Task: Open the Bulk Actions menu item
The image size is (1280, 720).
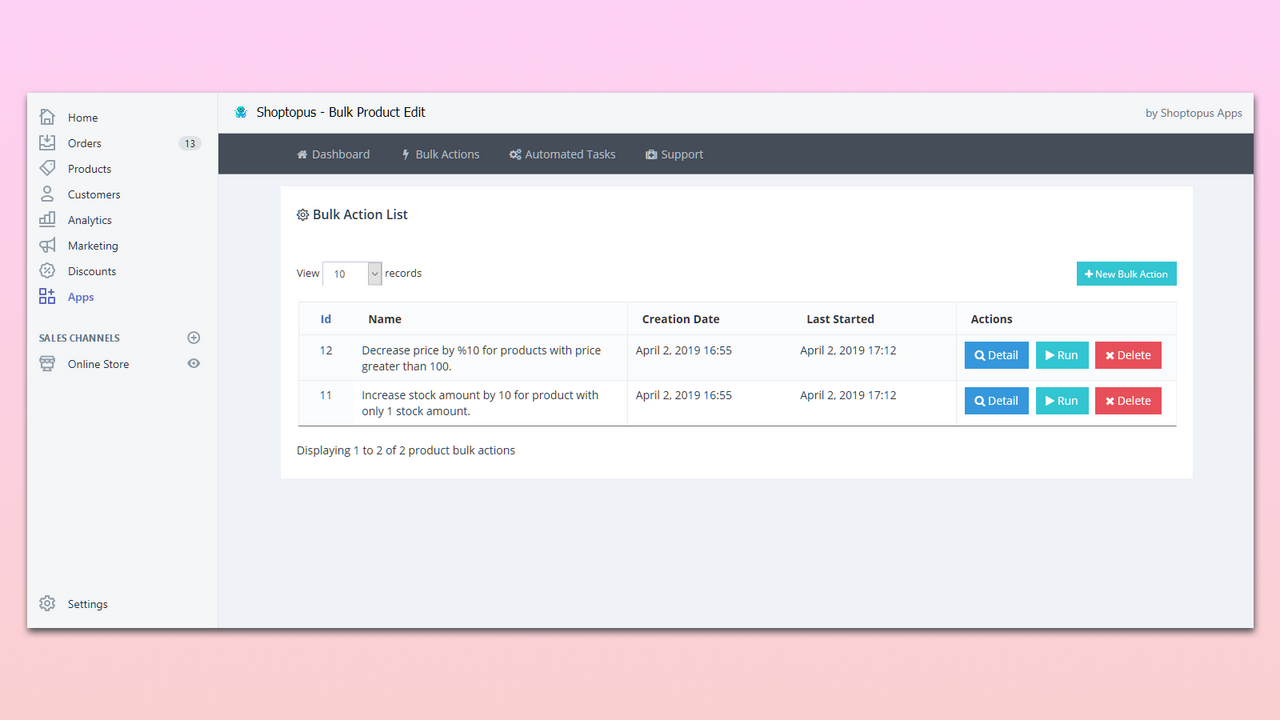Action: (440, 154)
